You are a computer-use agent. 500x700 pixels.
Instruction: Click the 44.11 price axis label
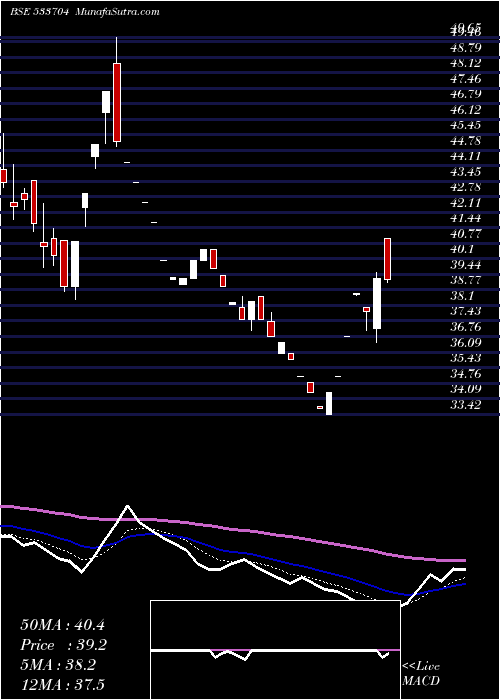466,156
